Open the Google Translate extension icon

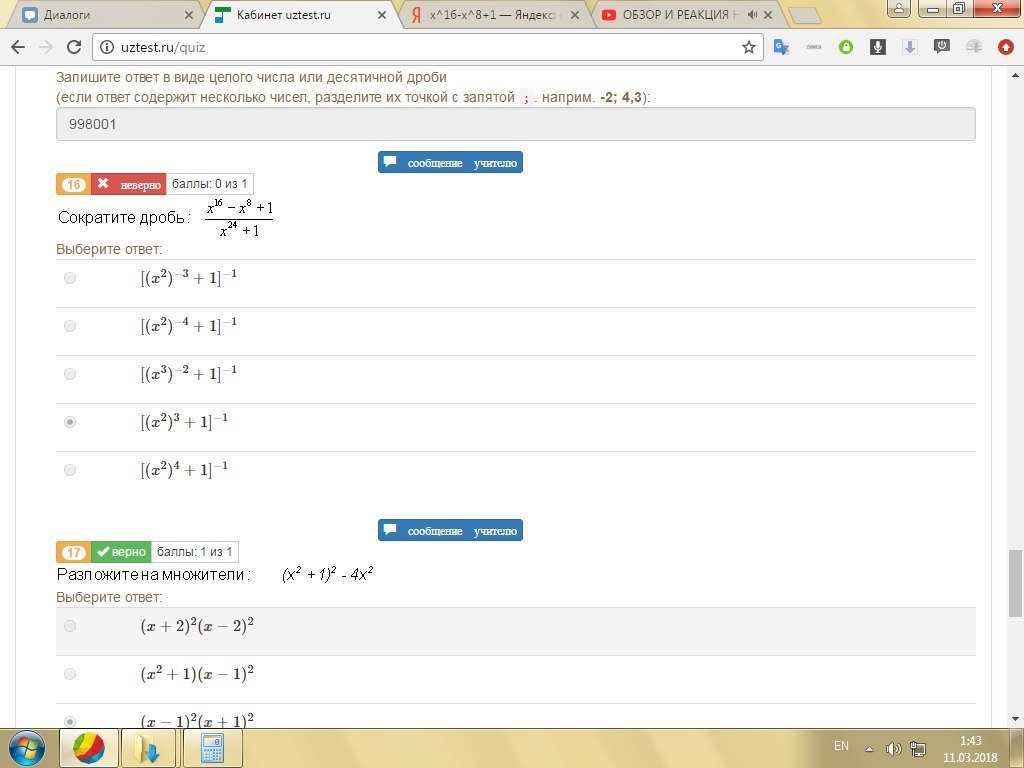tap(780, 46)
